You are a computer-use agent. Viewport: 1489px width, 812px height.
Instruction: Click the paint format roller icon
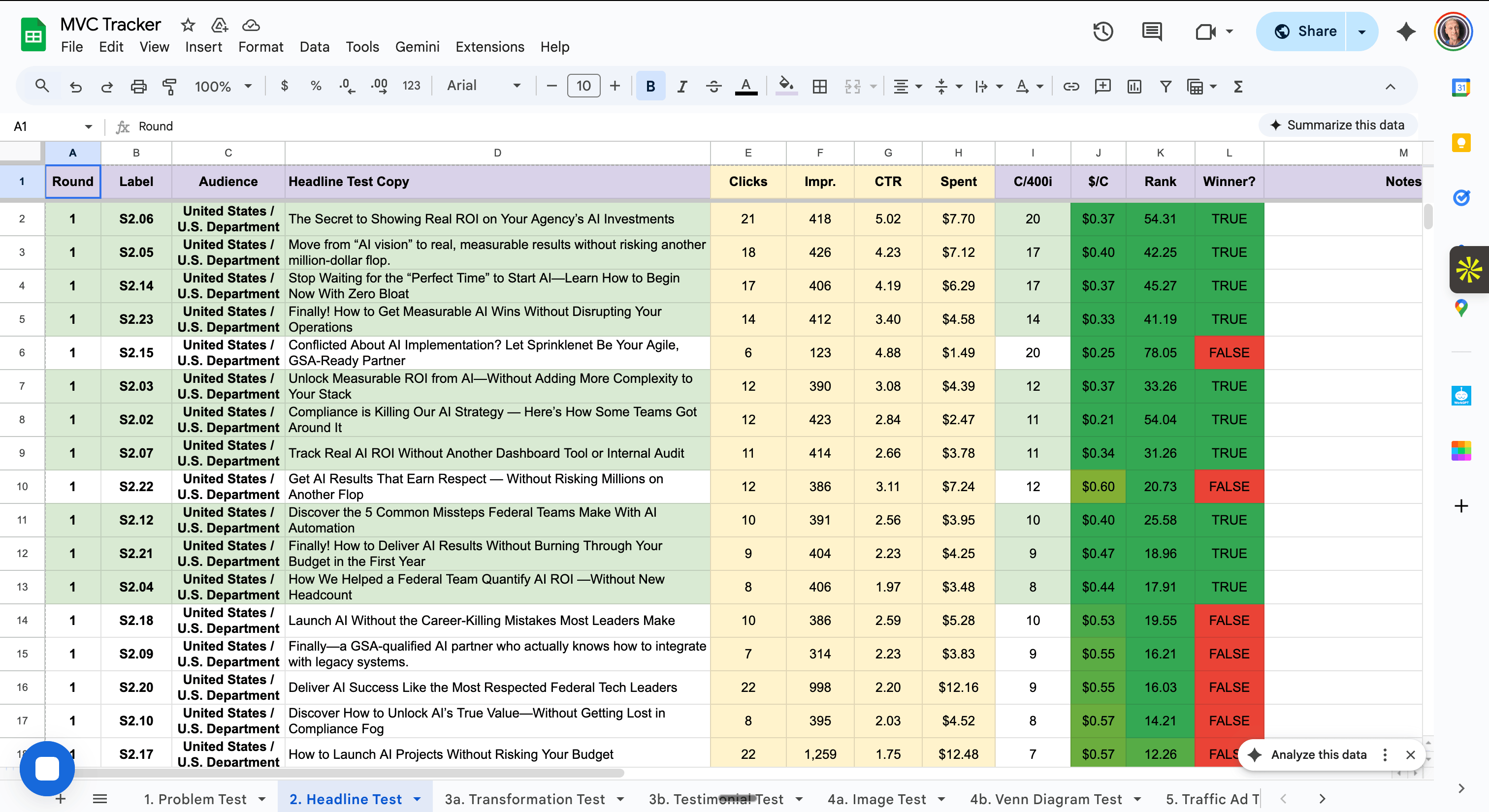[169, 87]
